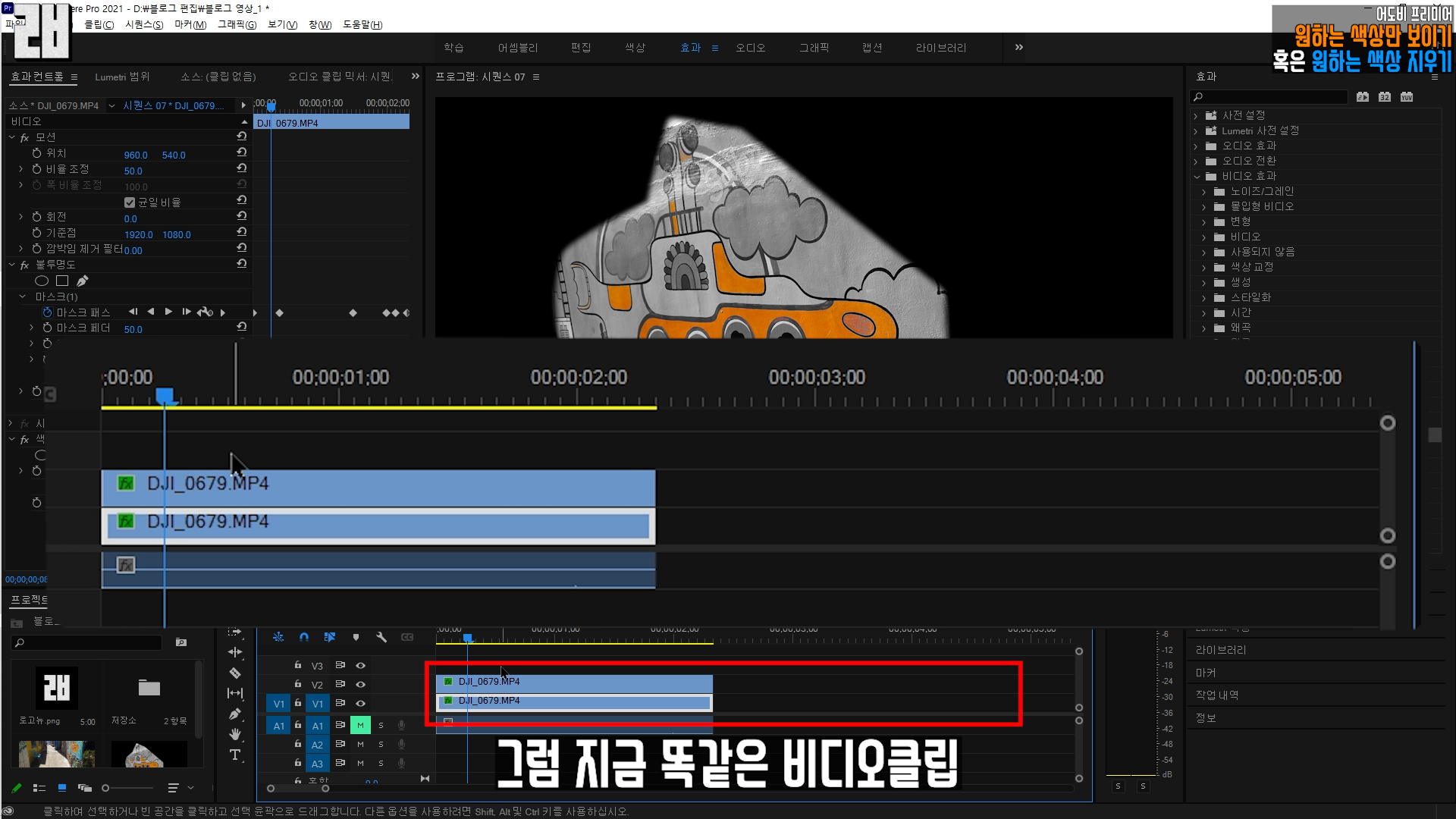Image resolution: width=1456 pixels, height=819 pixels.
Task: Select the Razor tool in toolbar
Action: coord(235,673)
